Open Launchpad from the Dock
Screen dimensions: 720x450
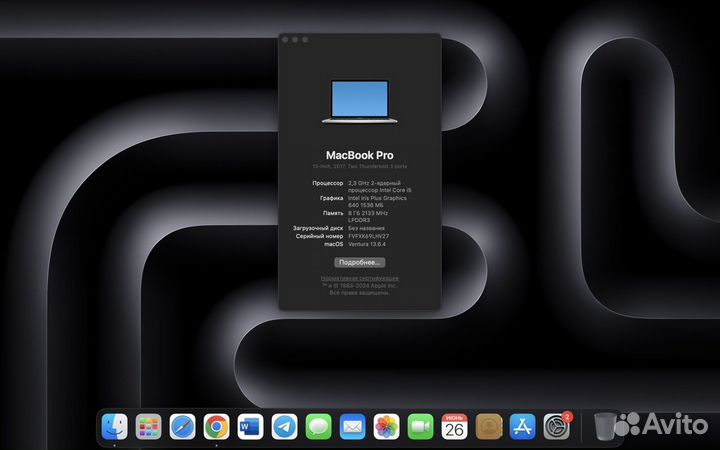tap(148, 427)
